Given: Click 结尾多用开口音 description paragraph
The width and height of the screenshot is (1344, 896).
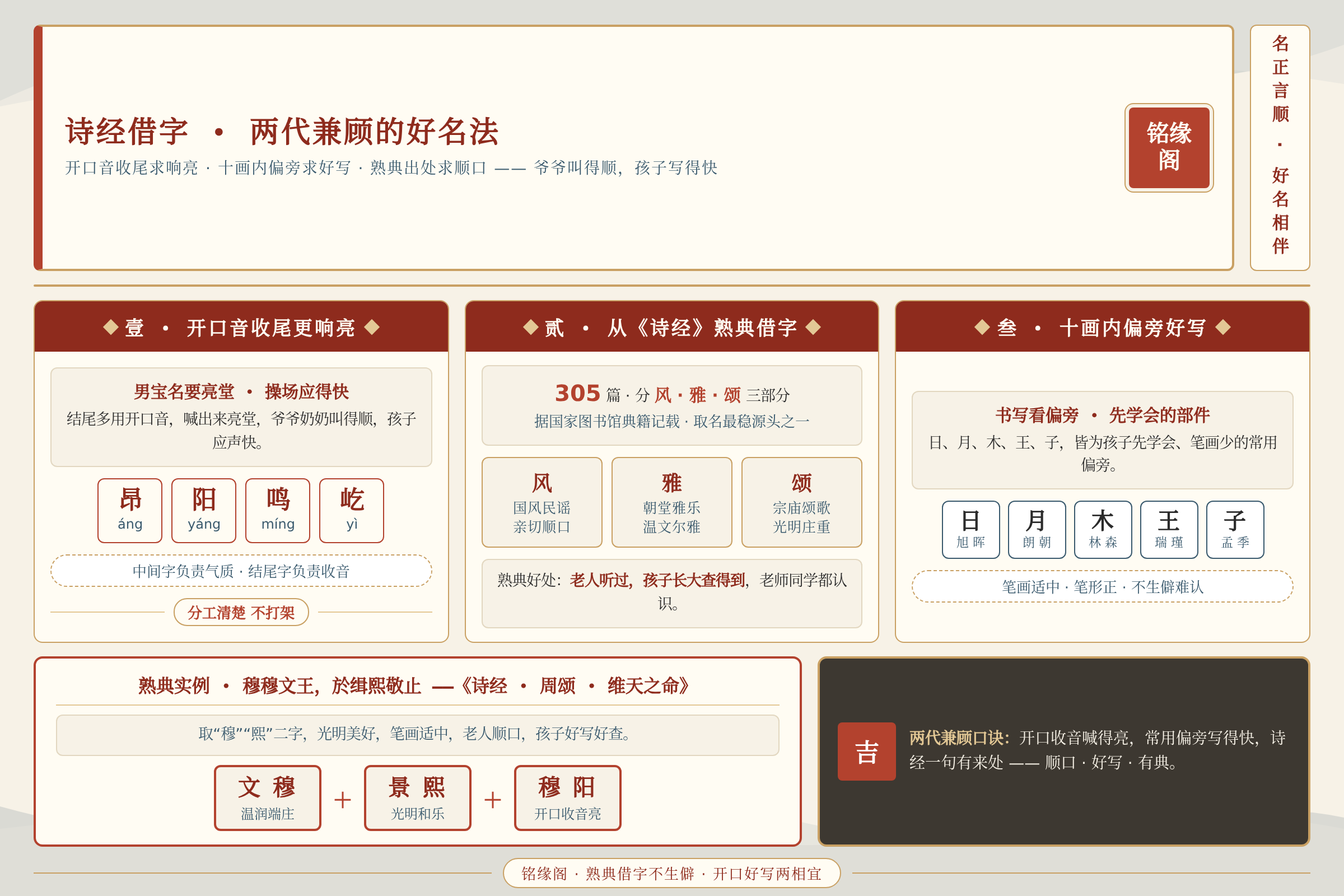Looking at the screenshot, I should pos(241,430).
